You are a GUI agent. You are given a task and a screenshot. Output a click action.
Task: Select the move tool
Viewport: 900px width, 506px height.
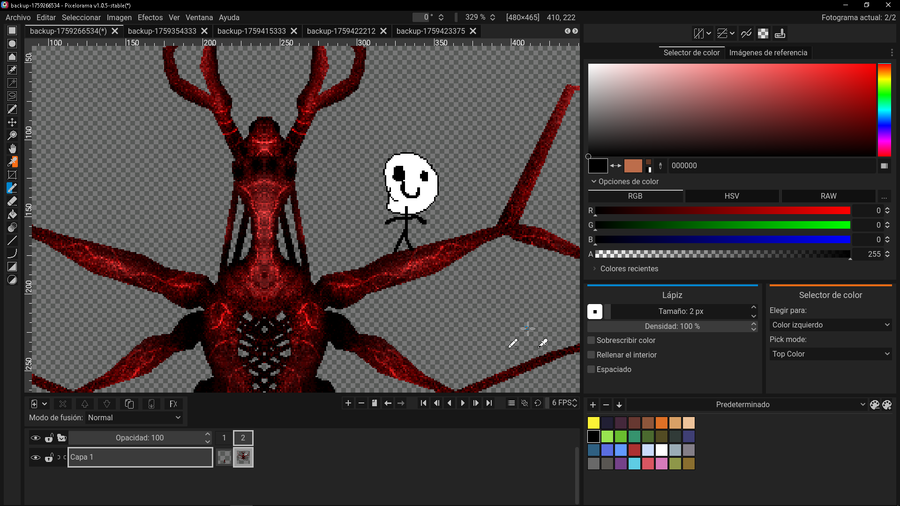coord(12,122)
